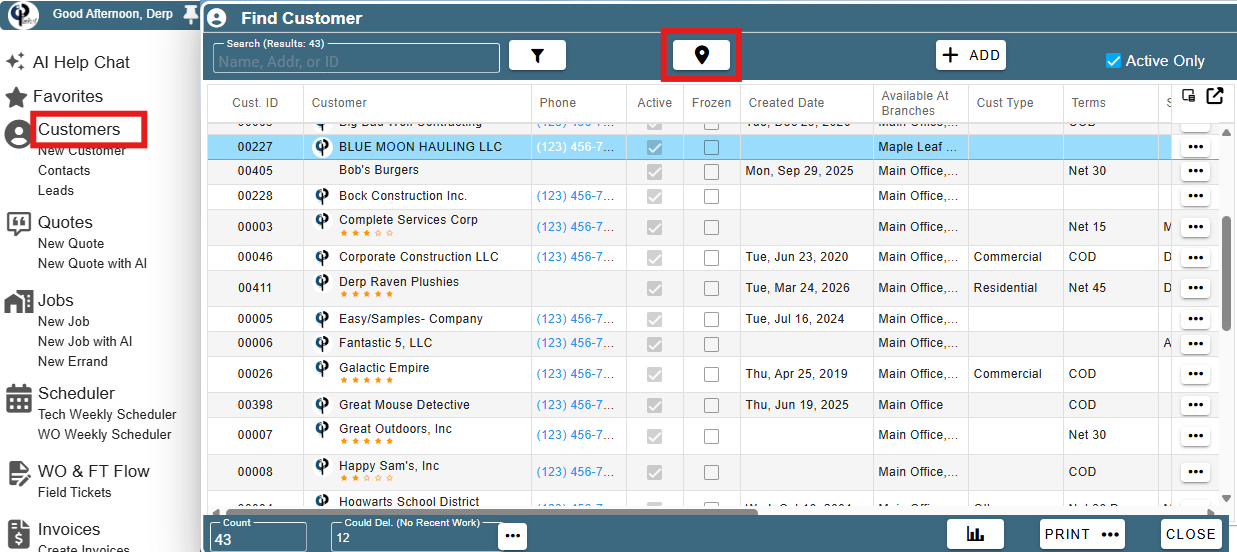The image size is (1237, 552).
Task: Pin the sidebar with the pushpin icon
Action: click(x=191, y=14)
